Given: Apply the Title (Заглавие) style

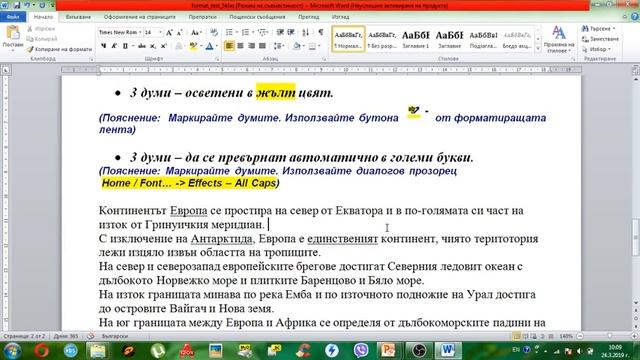Looking at the screenshot, I should [449, 39].
